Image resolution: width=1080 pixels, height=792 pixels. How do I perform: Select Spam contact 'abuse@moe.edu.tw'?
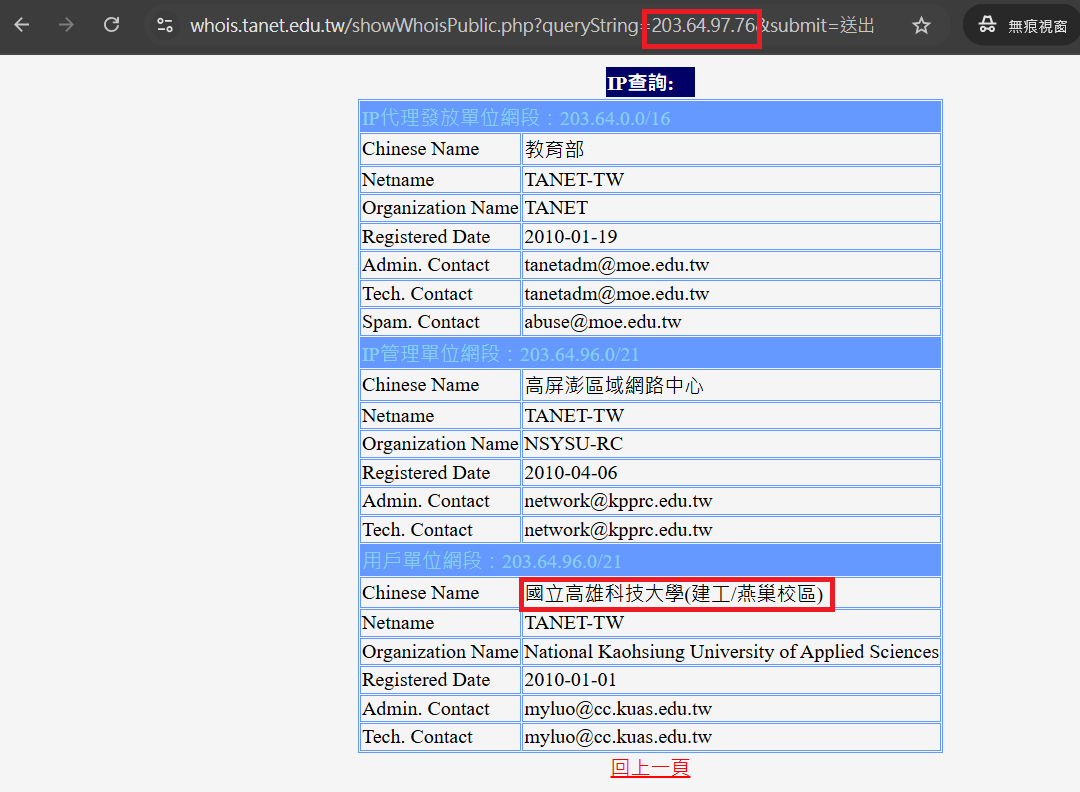(731, 322)
